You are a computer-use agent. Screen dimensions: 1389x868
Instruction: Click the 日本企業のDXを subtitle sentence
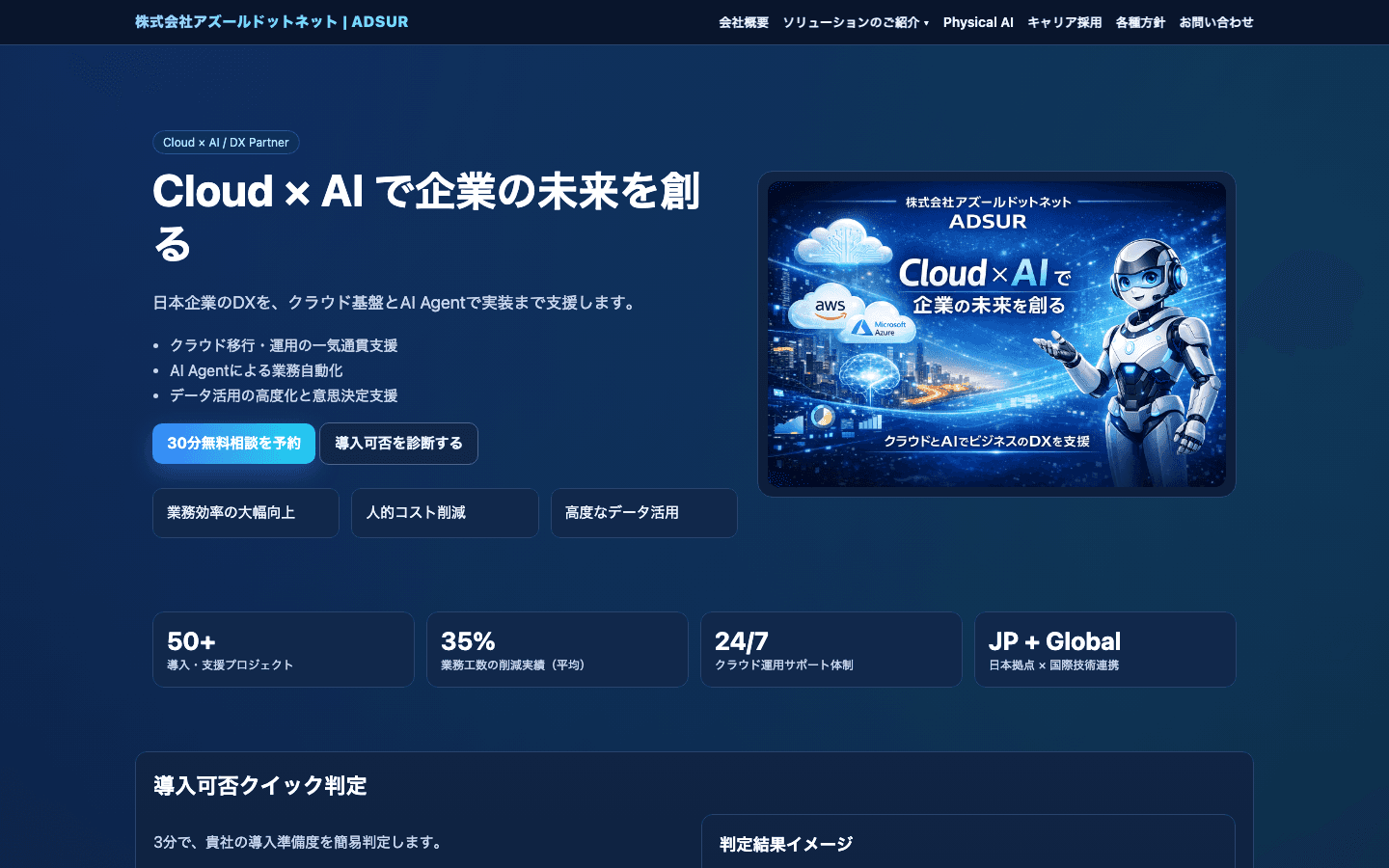(x=396, y=303)
